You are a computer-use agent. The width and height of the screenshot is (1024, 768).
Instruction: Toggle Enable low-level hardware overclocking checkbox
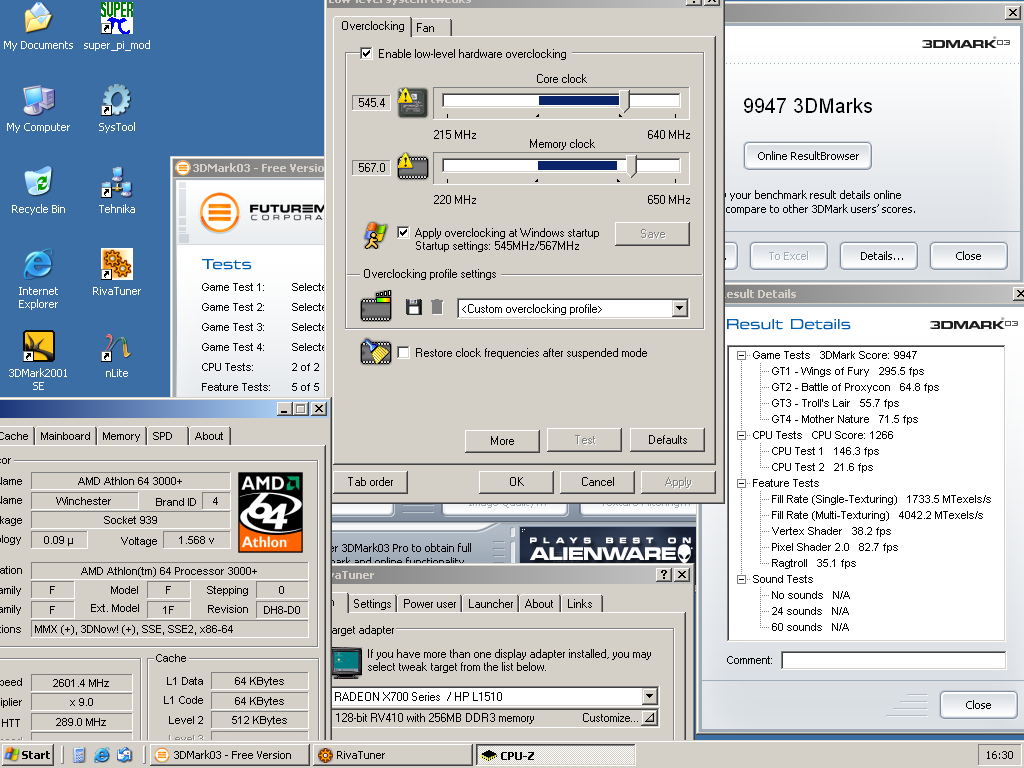pos(366,54)
